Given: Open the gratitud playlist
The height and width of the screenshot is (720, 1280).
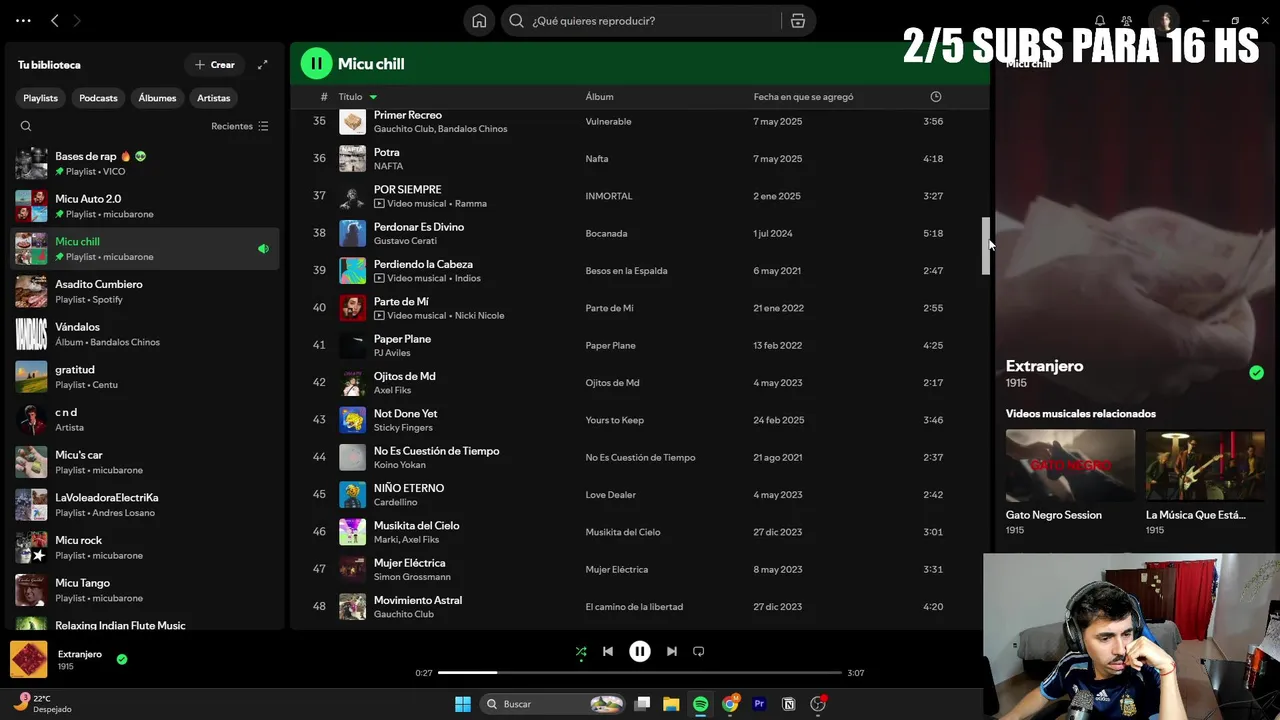Looking at the screenshot, I should (x=146, y=377).
